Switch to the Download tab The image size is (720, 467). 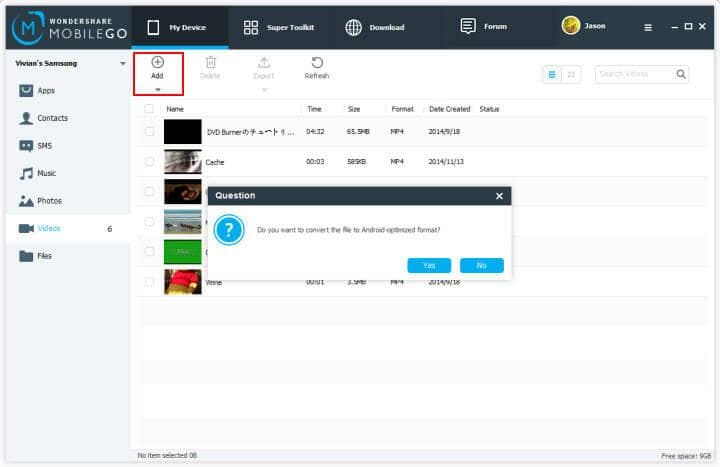point(375,27)
